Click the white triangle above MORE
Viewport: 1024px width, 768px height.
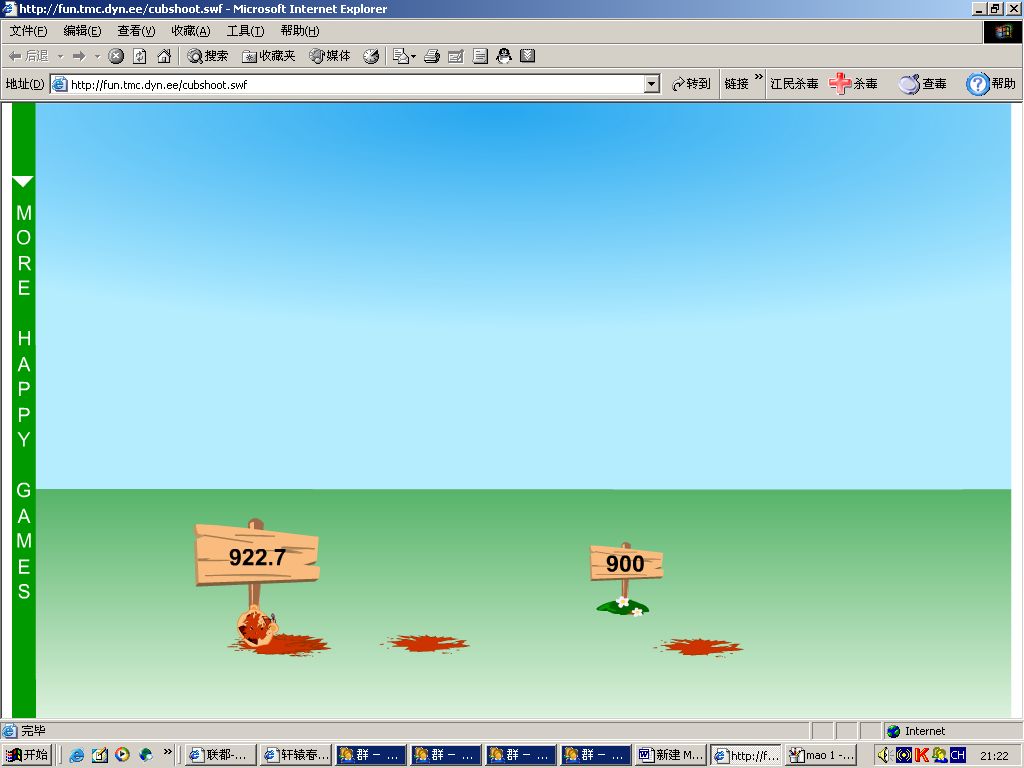pos(23,182)
